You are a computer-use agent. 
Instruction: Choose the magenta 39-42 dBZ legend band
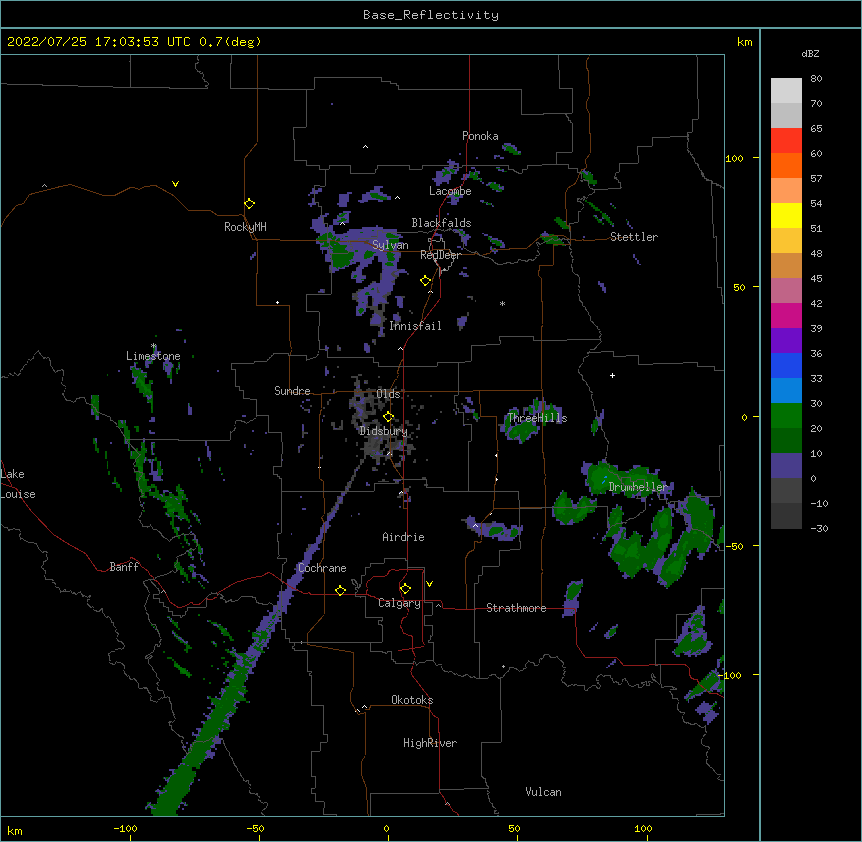[786, 315]
